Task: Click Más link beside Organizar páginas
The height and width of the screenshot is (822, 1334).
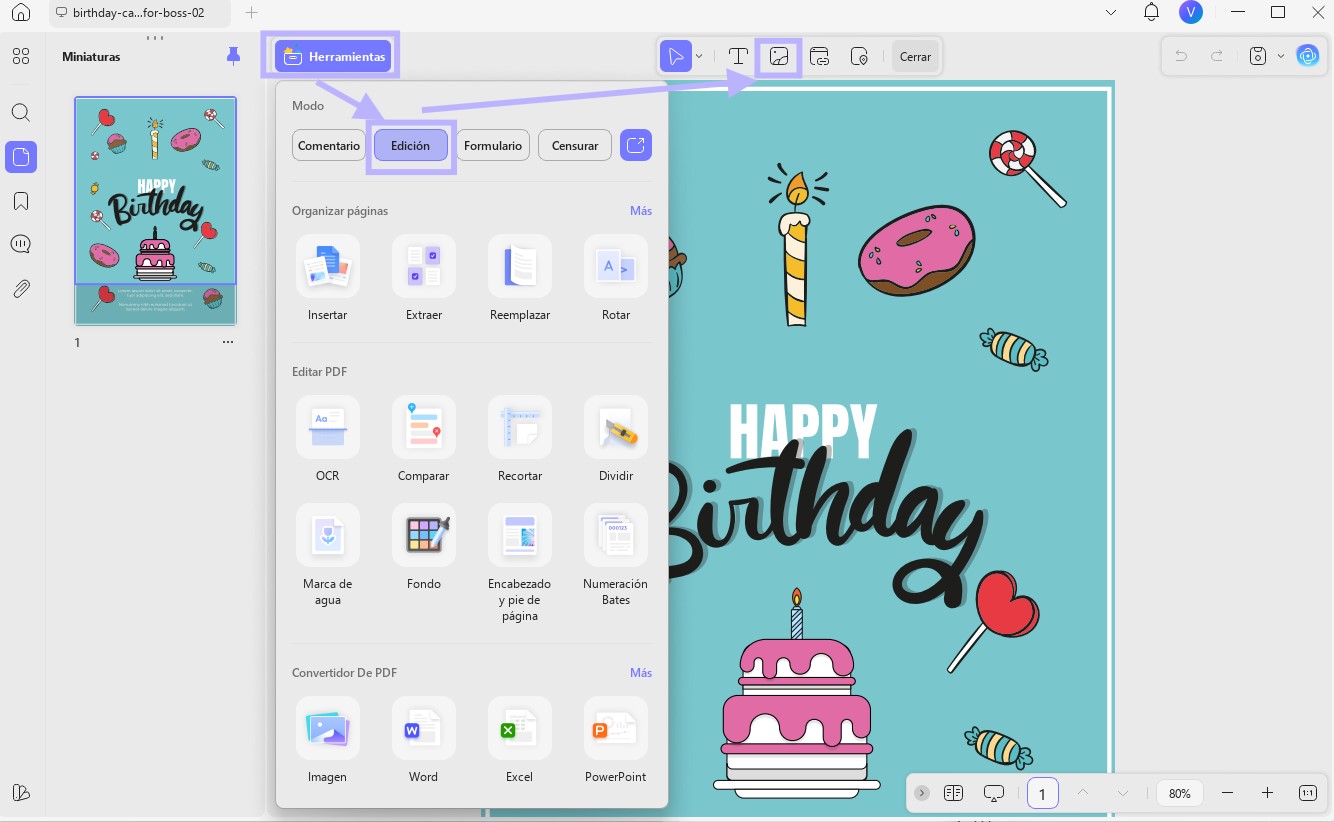Action: tap(641, 211)
